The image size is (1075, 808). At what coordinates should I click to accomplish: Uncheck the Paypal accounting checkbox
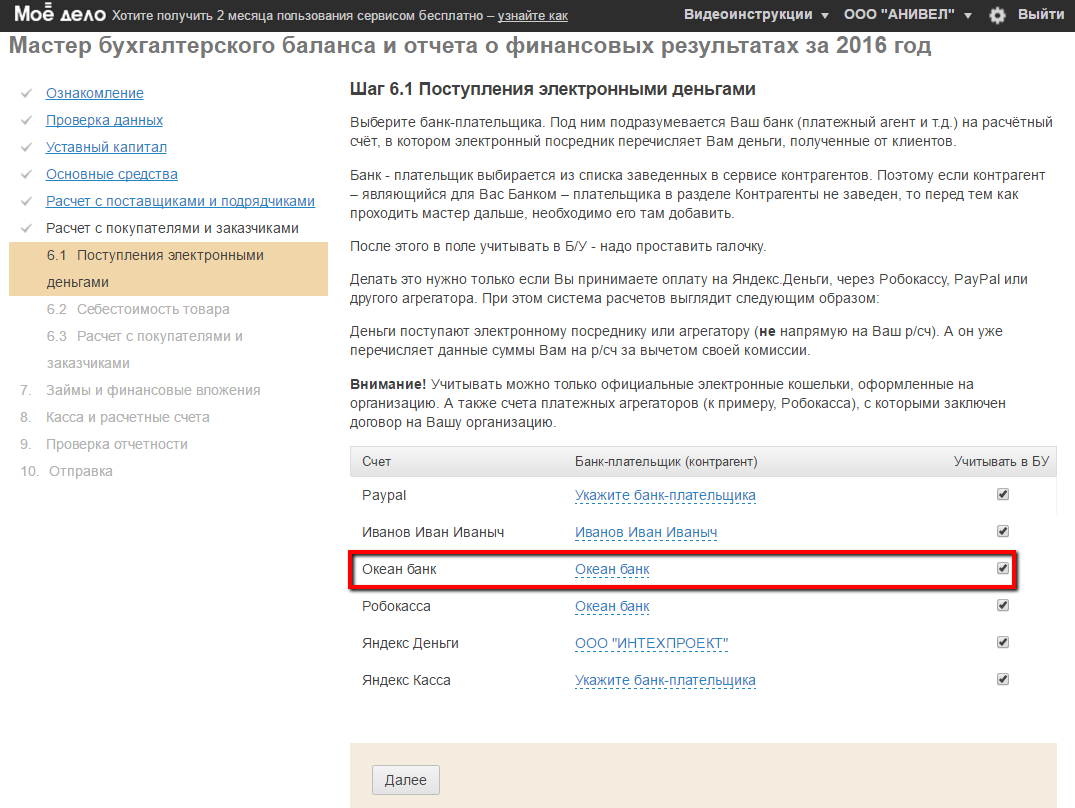click(1003, 495)
